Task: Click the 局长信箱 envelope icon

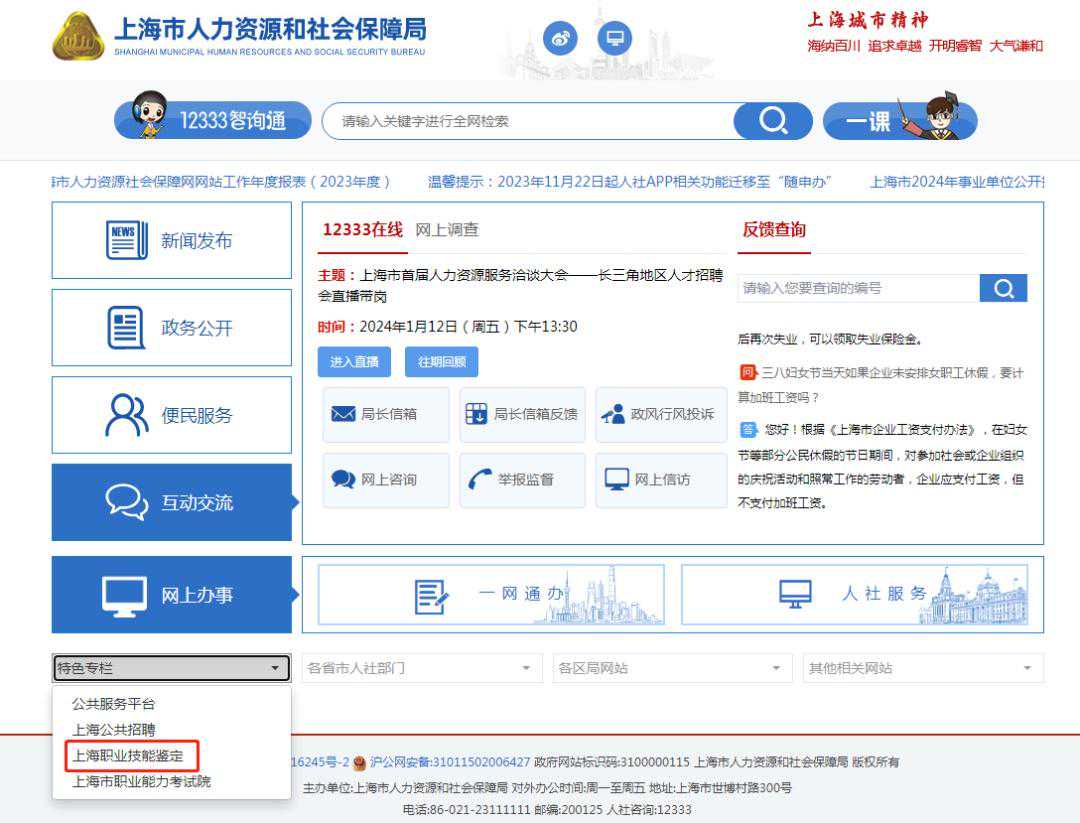Action: pyautogui.click(x=343, y=414)
